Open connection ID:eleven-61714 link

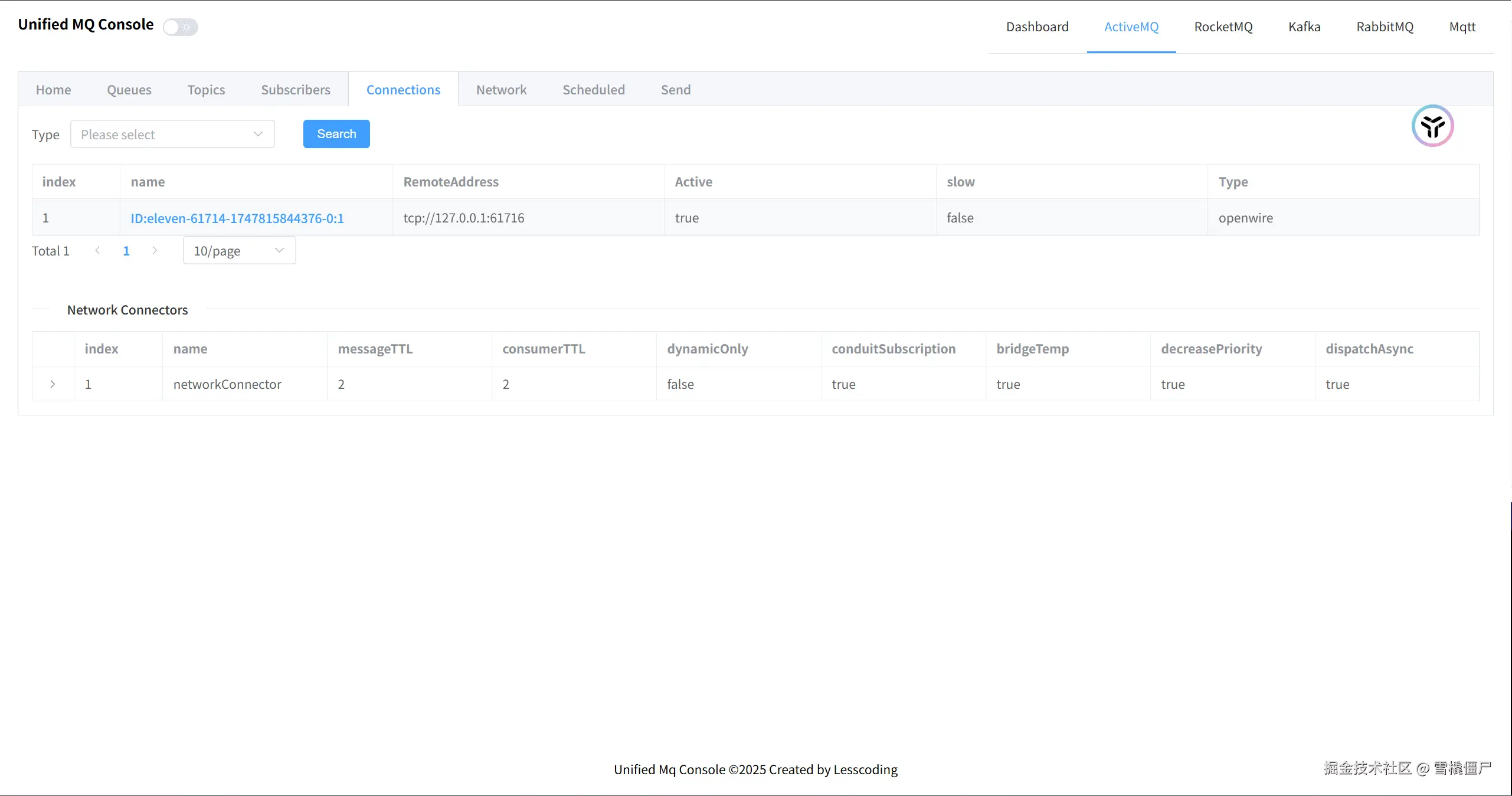(237, 218)
